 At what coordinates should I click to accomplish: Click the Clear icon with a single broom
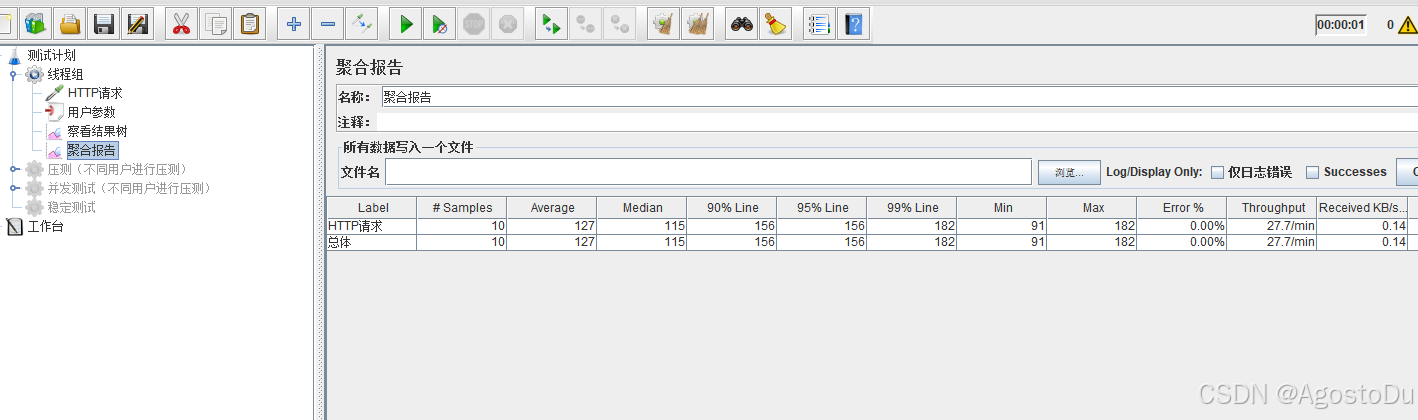click(663, 23)
